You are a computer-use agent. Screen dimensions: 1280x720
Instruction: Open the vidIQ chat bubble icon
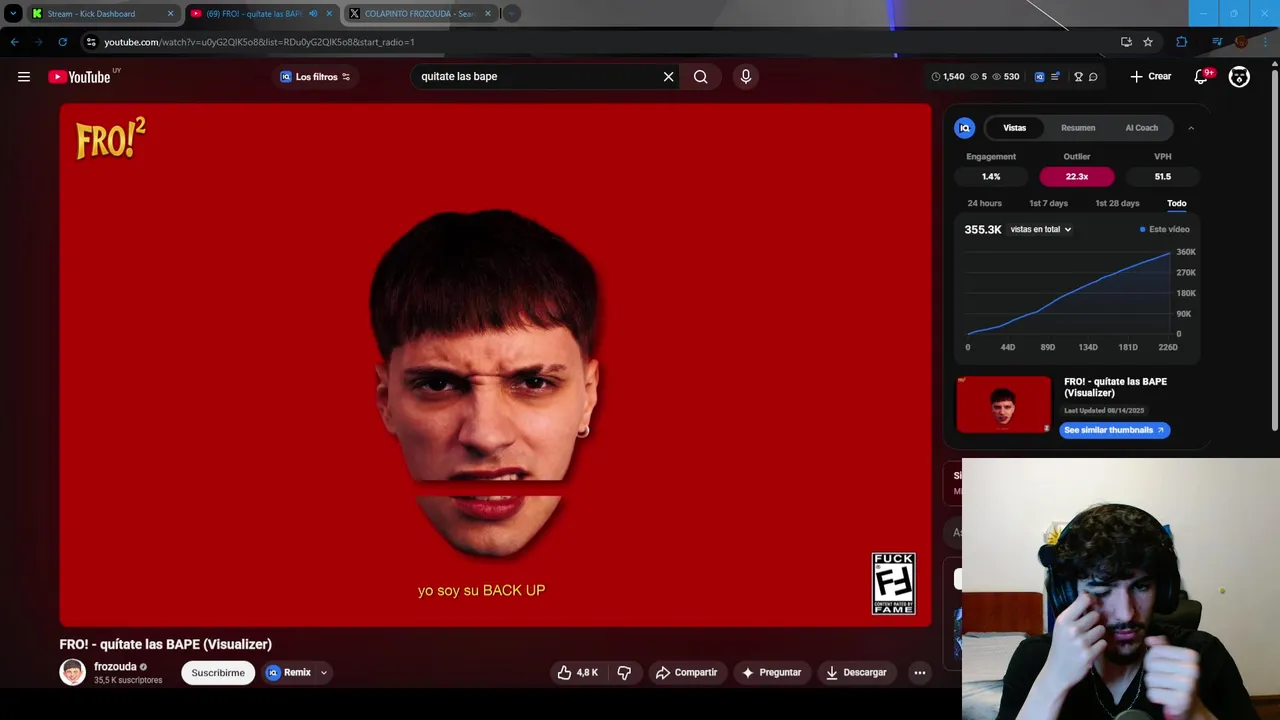[1093, 77]
